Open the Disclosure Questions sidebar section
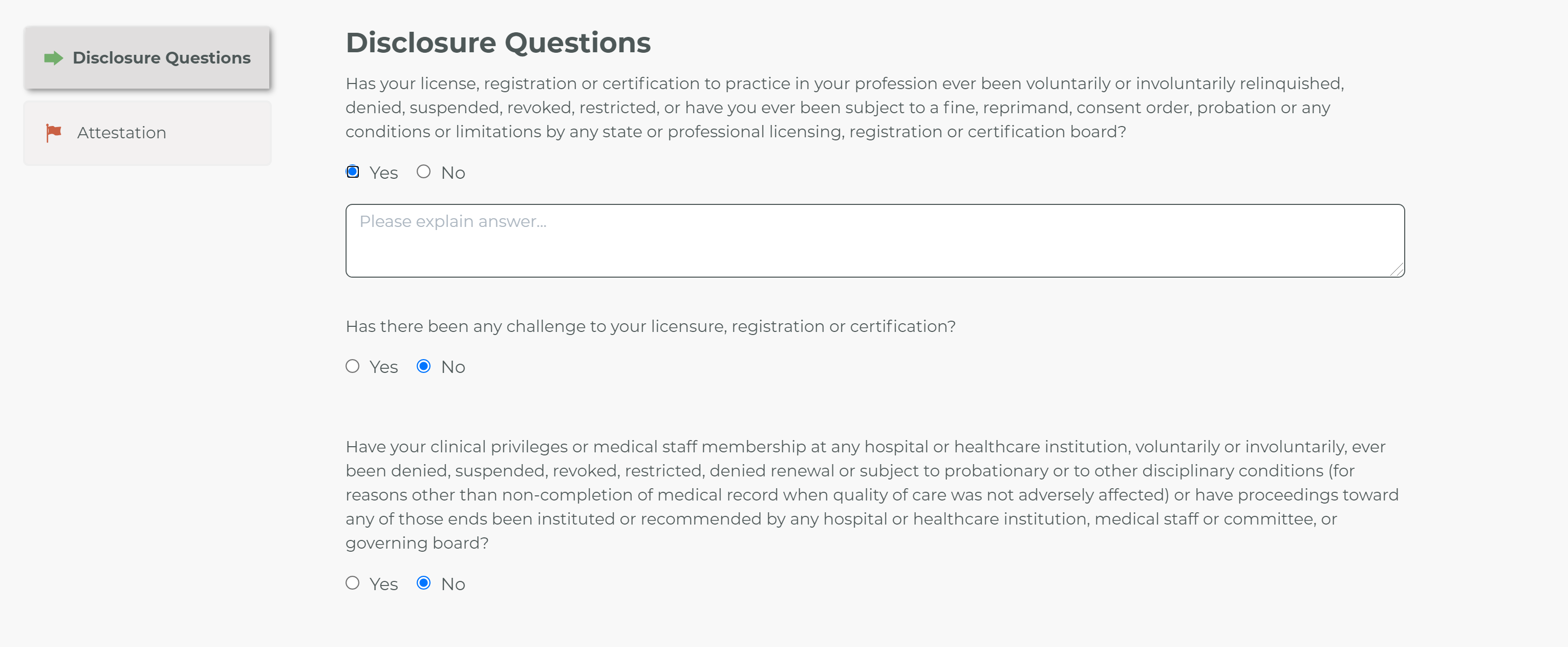The width and height of the screenshot is (1568, 647). coord(147,58)
